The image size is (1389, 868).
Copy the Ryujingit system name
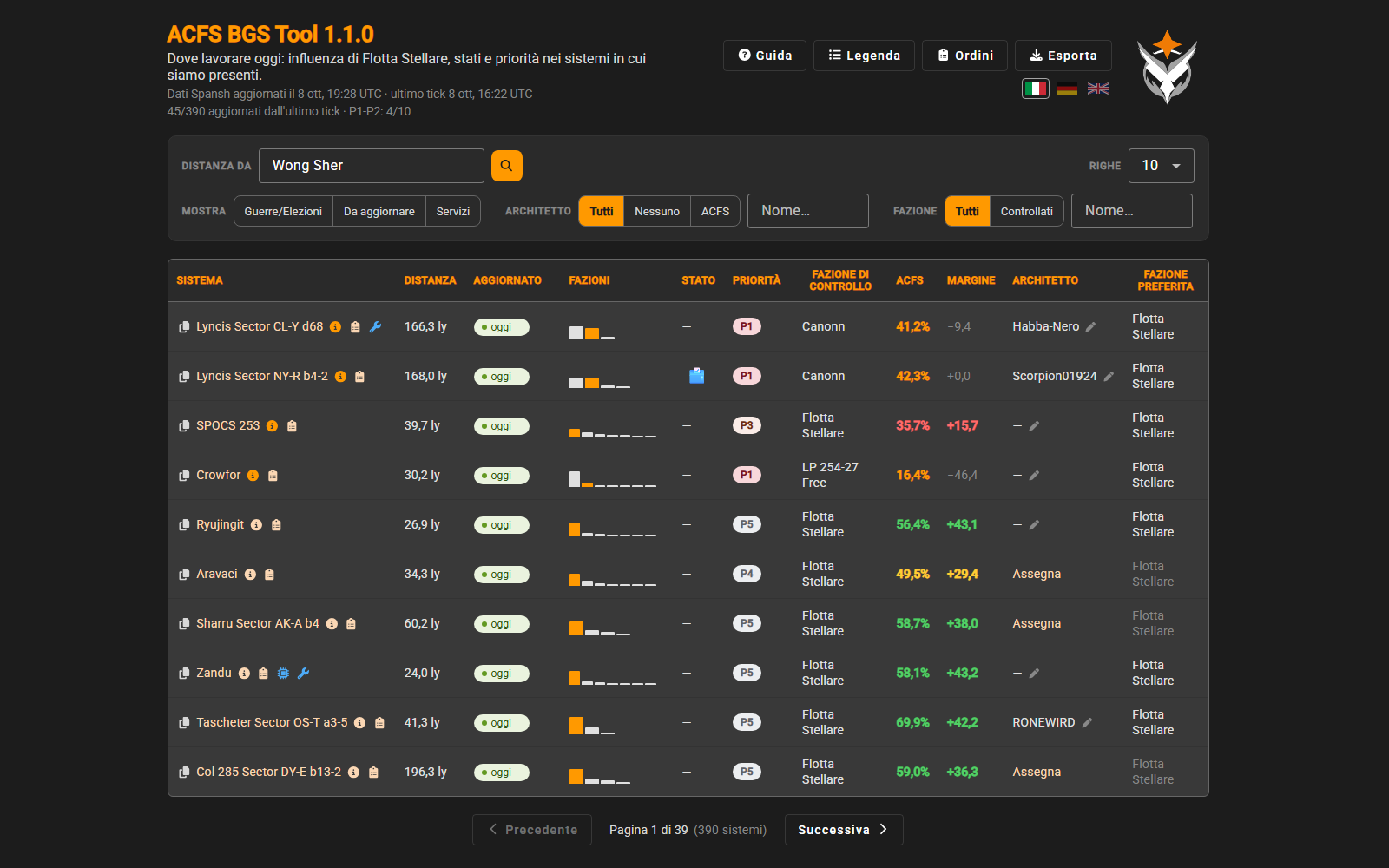pos(184,525)
